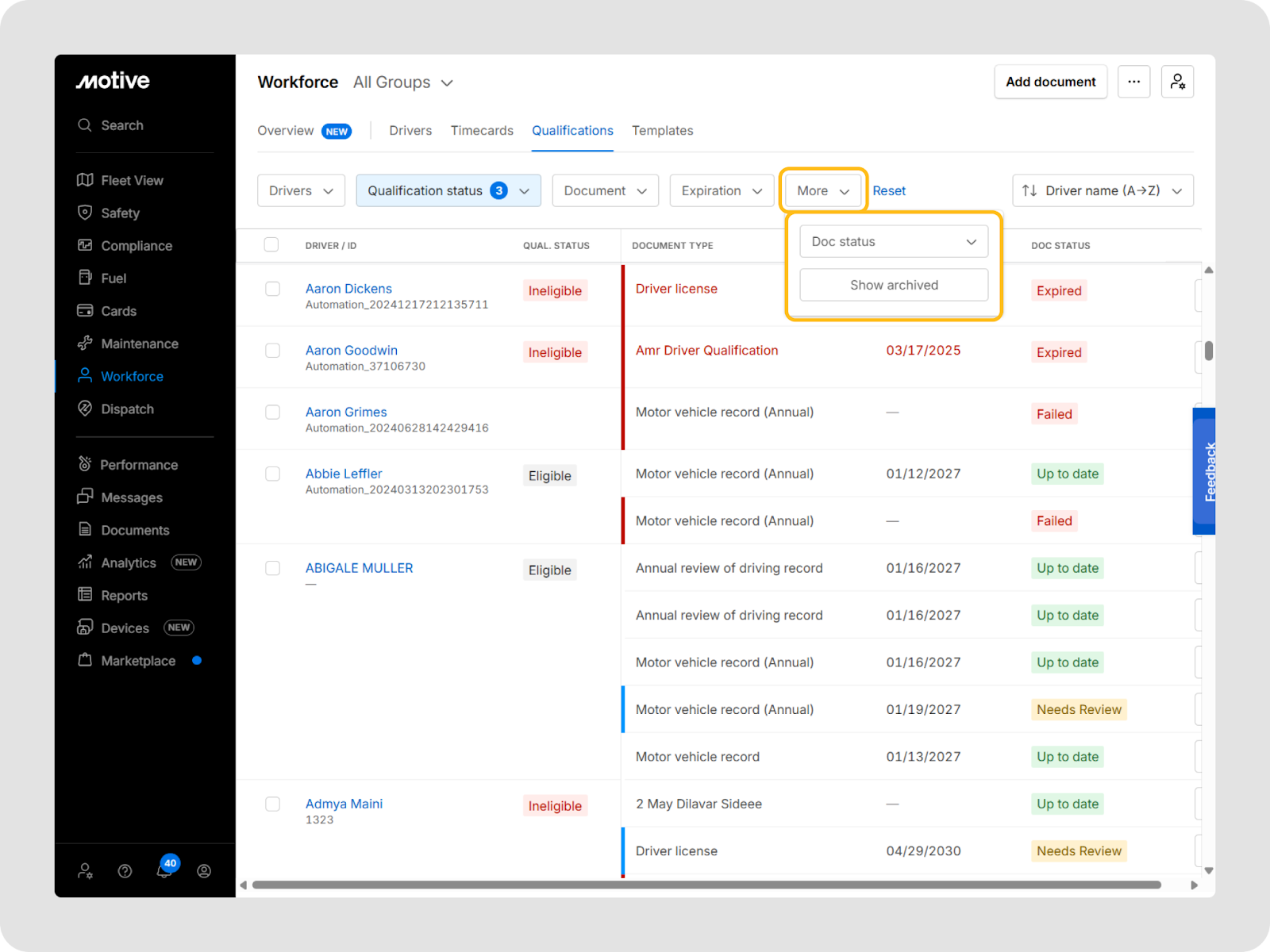The height and width of the screenshot is (952, 1270).
Task: Reset the applied filters
Action: click(x=889, y=190)
